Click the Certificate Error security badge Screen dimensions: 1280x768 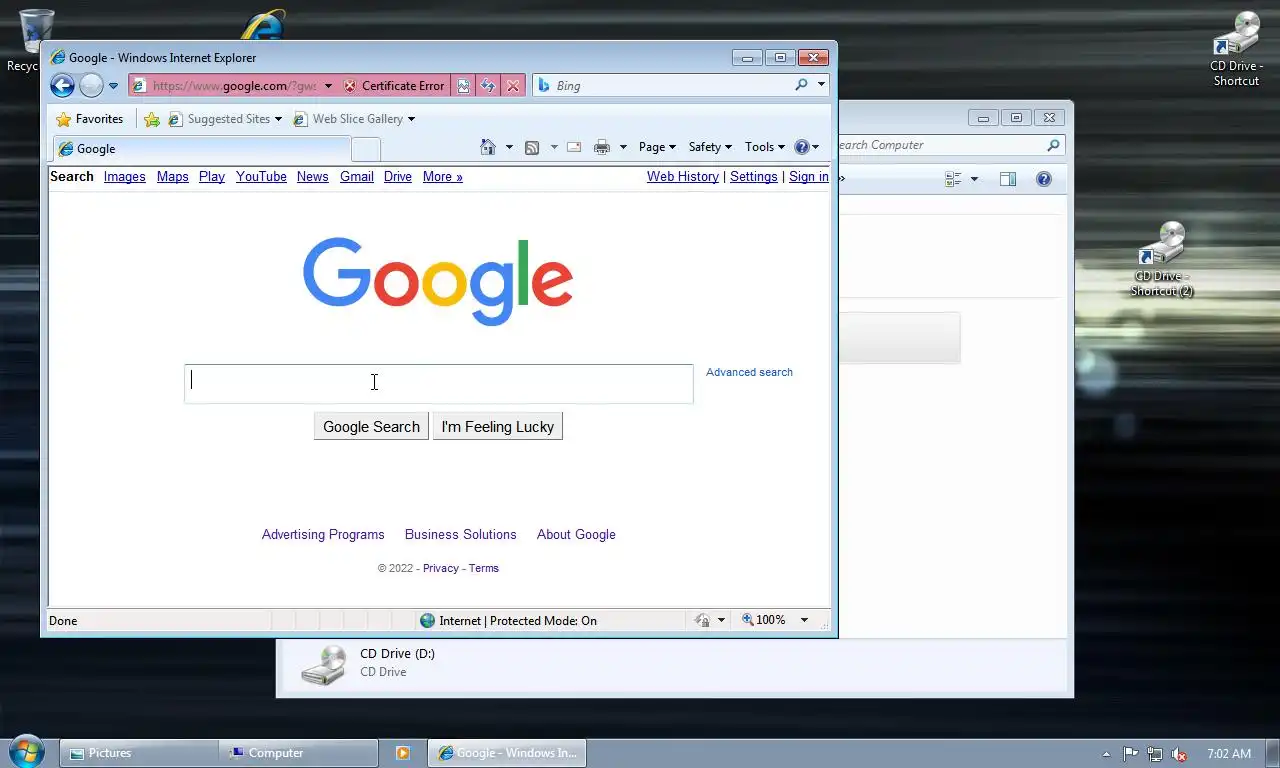coord(394,86)
